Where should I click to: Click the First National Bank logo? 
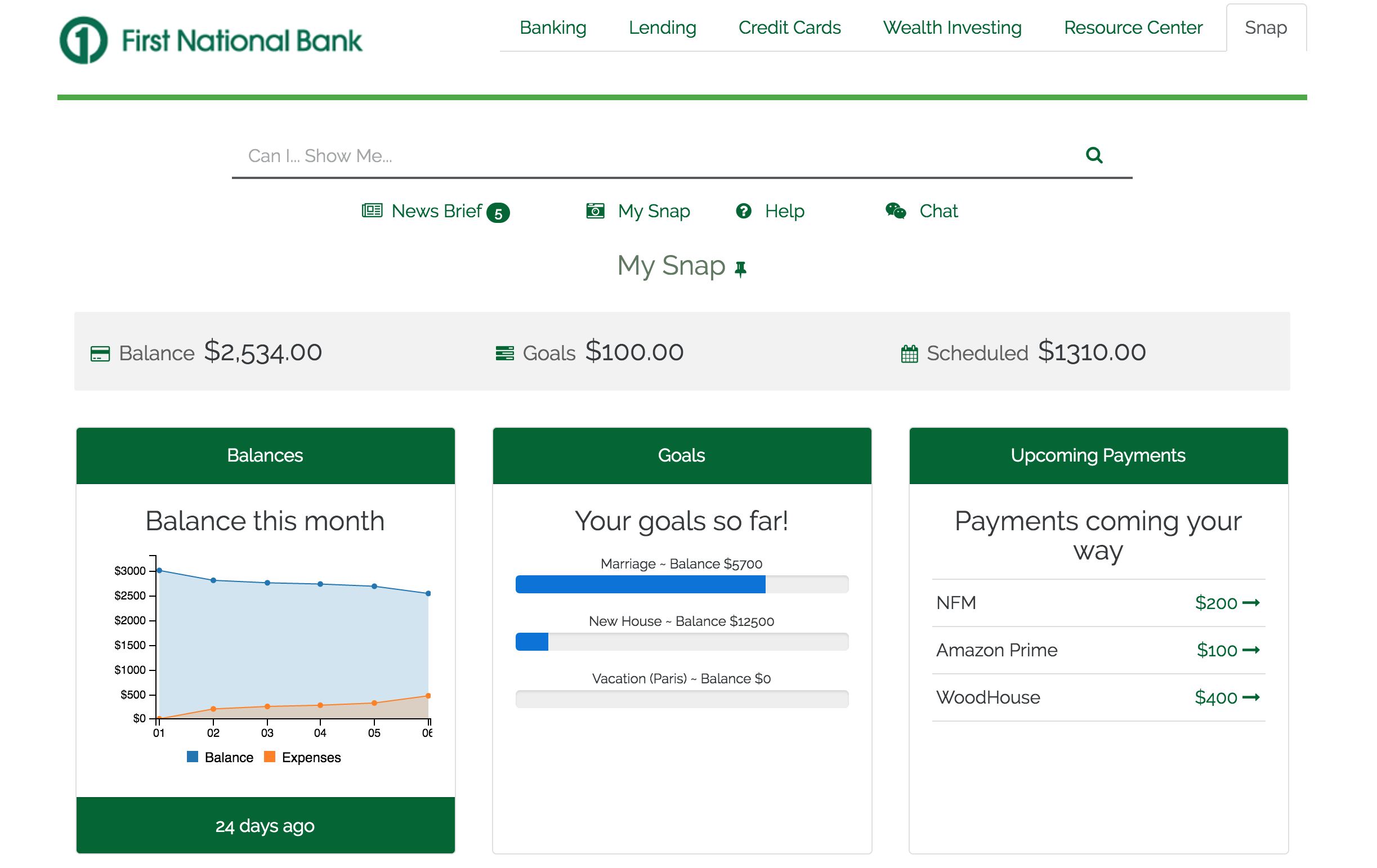point(211,40)
